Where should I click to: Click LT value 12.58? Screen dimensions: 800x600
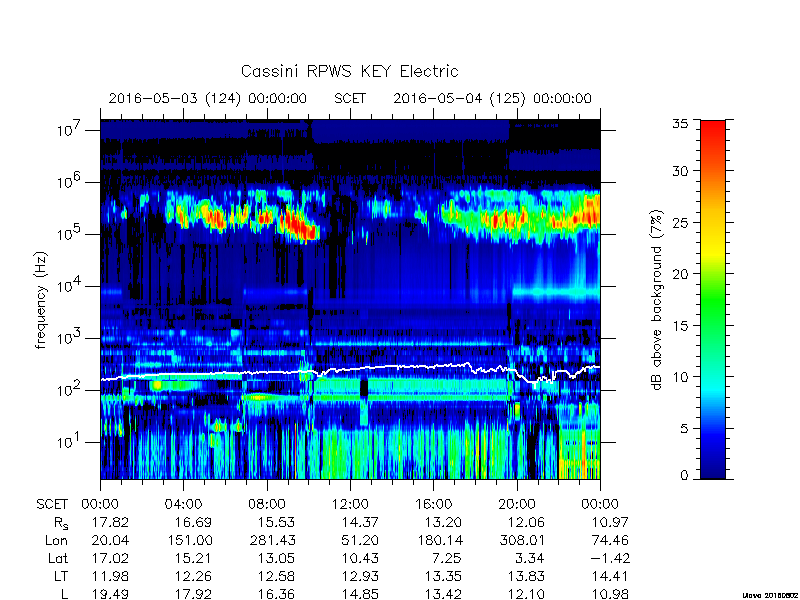[x=276, y=577]
